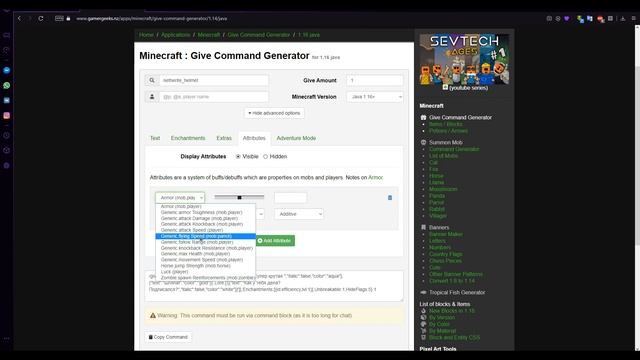Open the Villager mob link
640x360 pixels.
[438, 216]
